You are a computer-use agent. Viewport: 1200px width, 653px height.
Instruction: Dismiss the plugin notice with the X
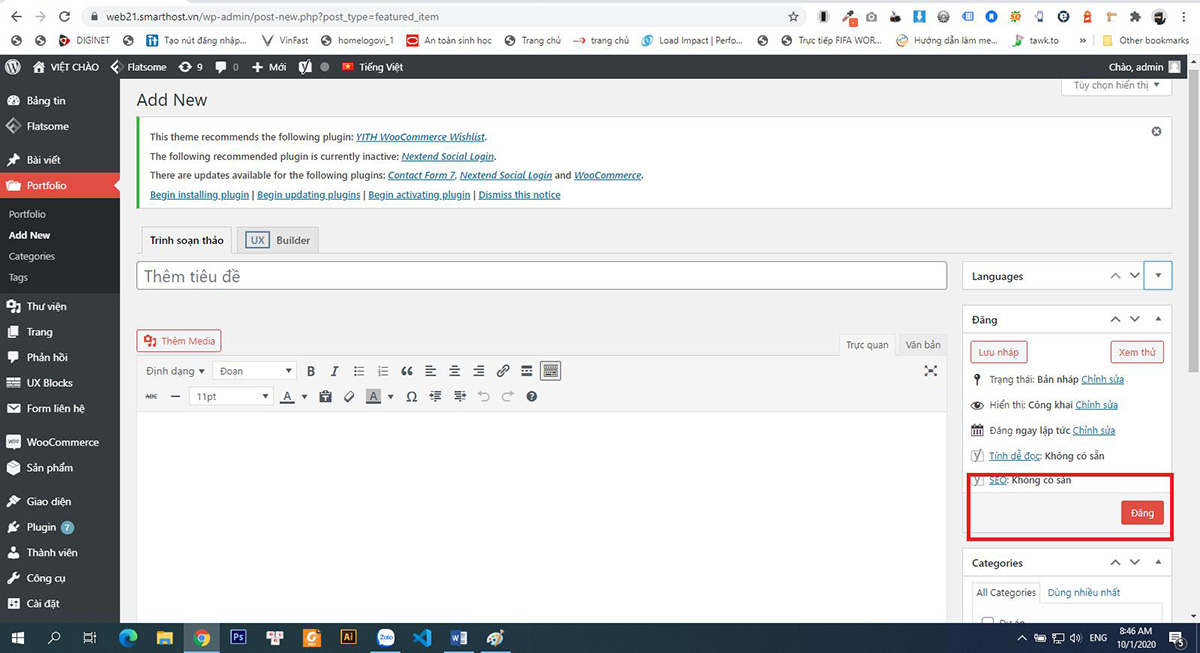[x=1157, y=131]
